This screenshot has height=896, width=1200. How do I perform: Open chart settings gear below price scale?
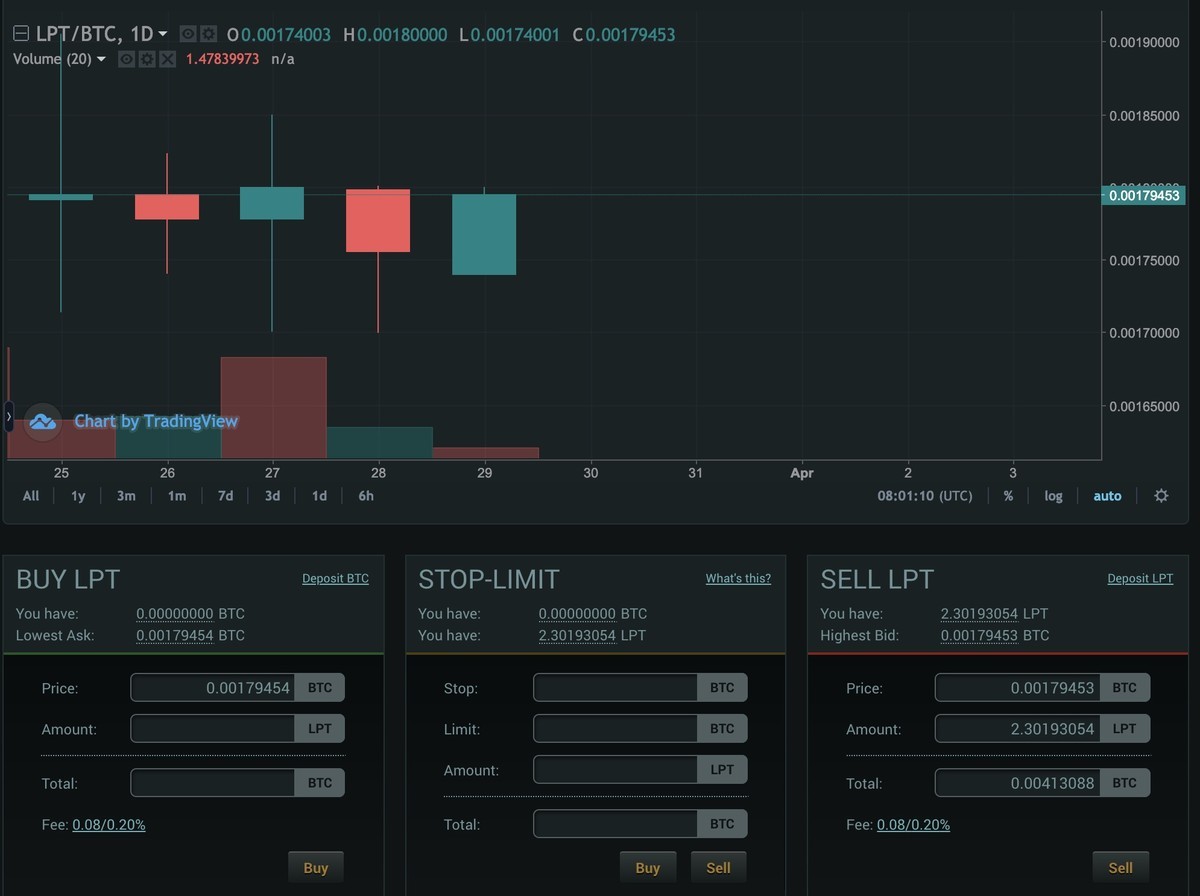point(1160,495)
